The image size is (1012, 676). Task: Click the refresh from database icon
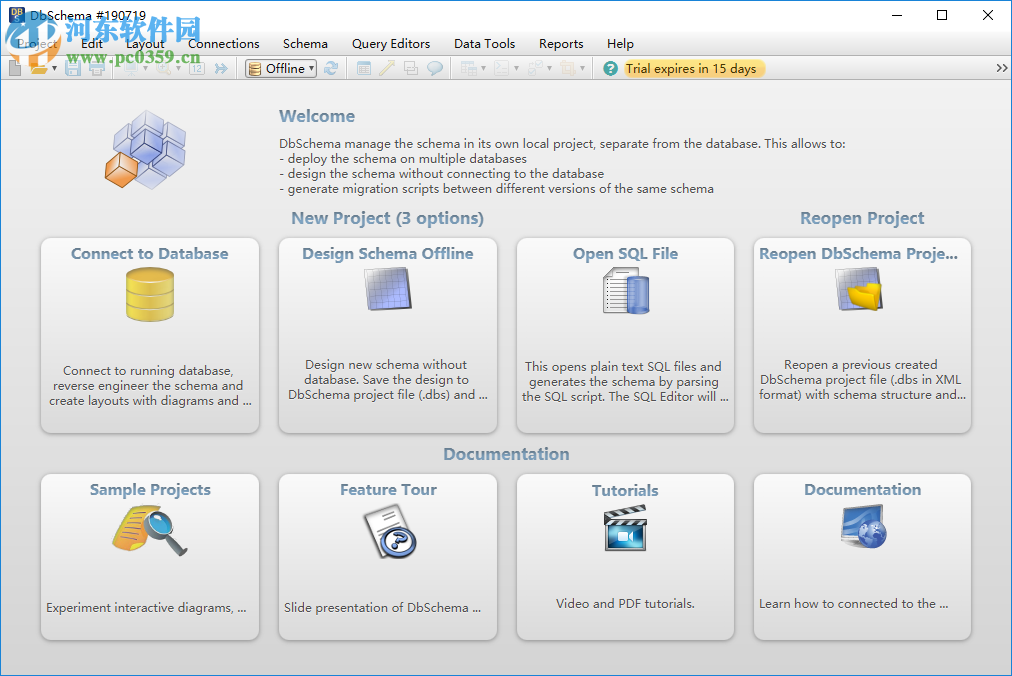coord(331,68)
